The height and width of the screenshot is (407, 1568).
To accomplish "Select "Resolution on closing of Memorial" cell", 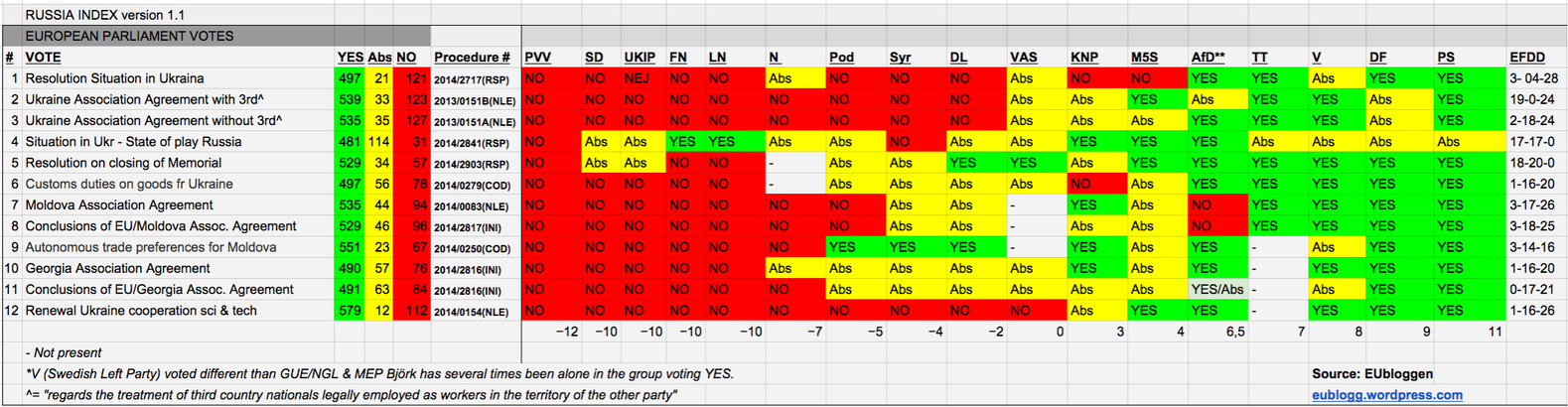I will [x=123, y=163].
